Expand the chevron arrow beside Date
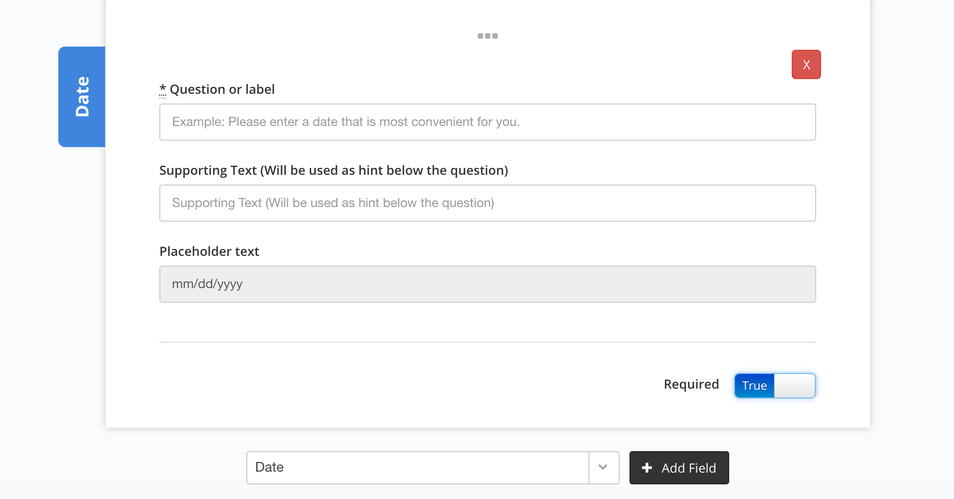 603,467
